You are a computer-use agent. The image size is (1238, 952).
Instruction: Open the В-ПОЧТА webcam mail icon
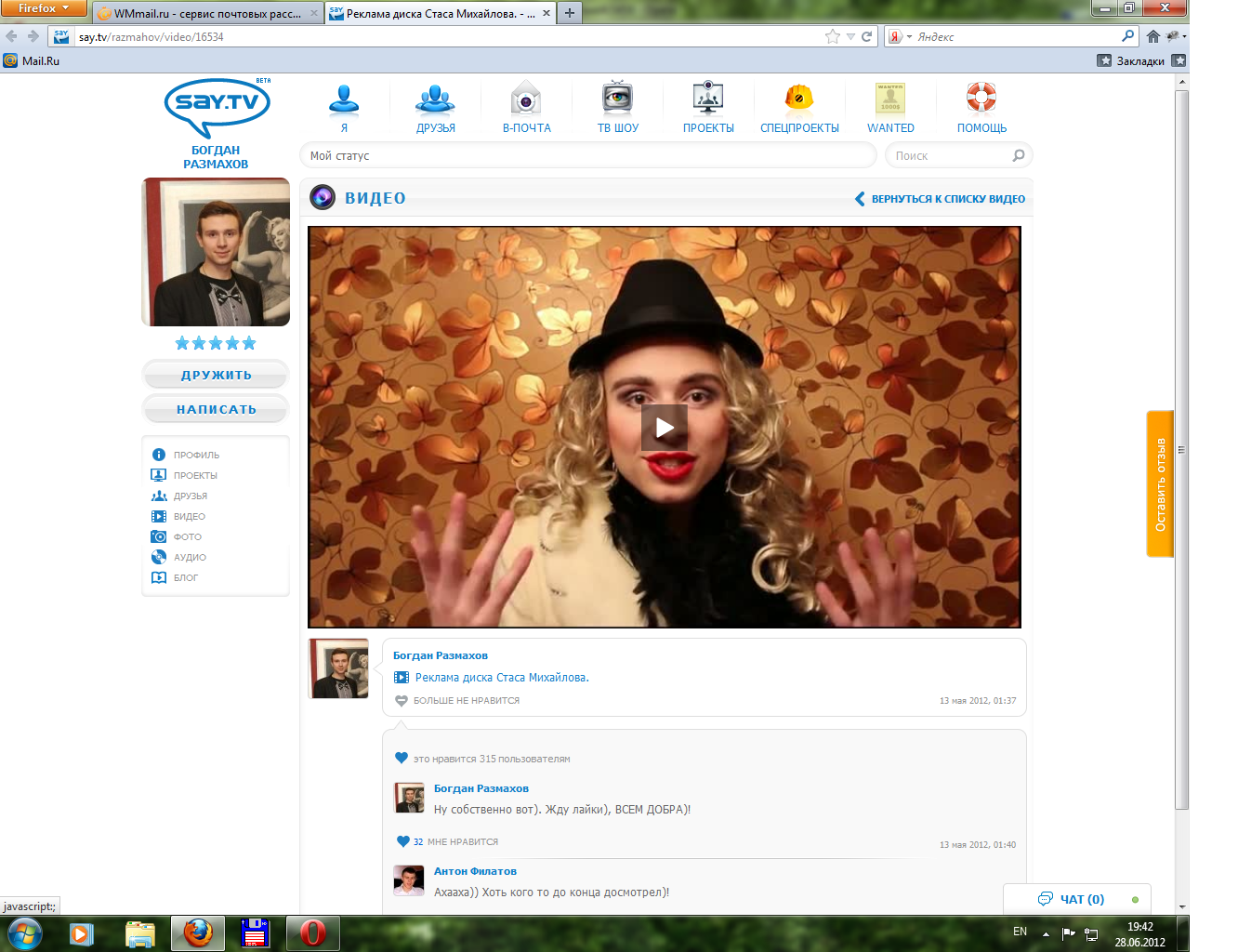526,99
